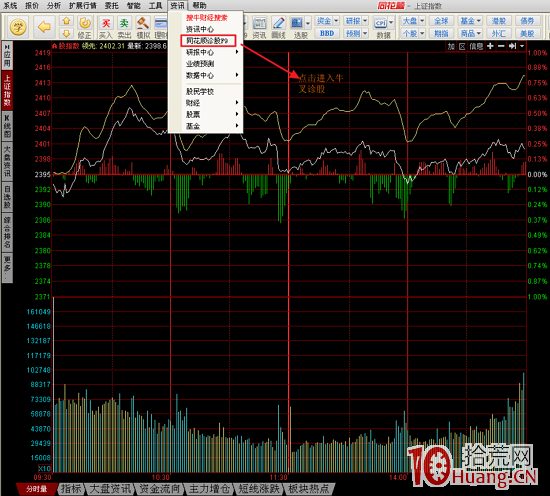Switch to 指标 bottom tab
550x496 pixels.
point(71,488)
